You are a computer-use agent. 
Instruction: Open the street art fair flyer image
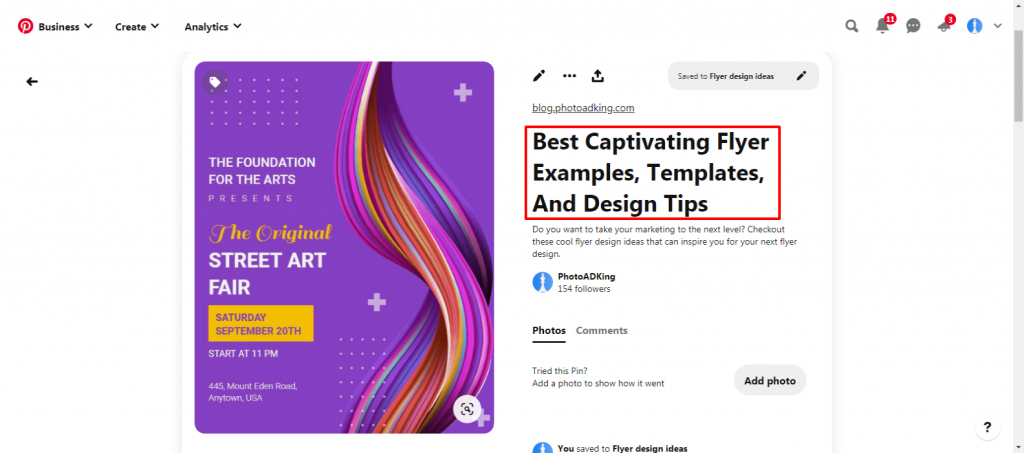point(344,247)
